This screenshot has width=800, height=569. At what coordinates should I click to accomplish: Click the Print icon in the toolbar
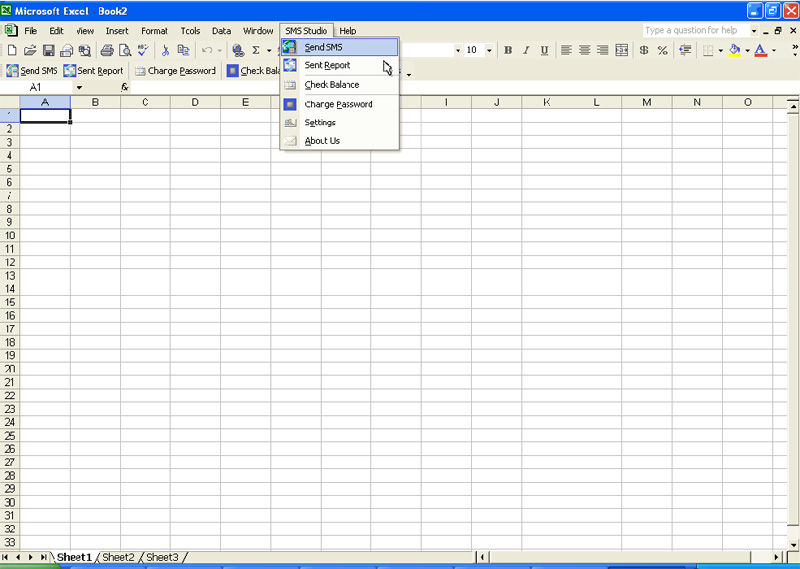point(107,50)
